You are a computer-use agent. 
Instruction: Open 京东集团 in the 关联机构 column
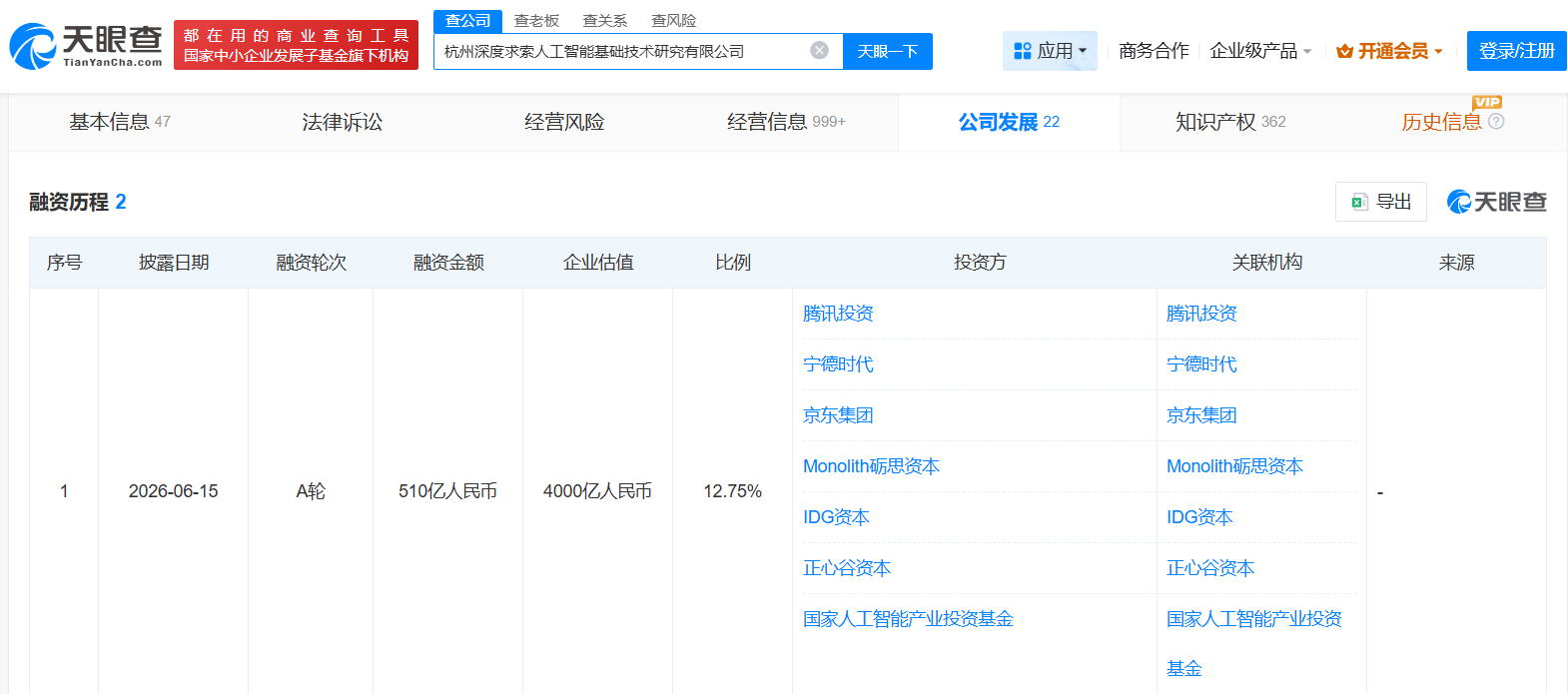pos(1201,415)
